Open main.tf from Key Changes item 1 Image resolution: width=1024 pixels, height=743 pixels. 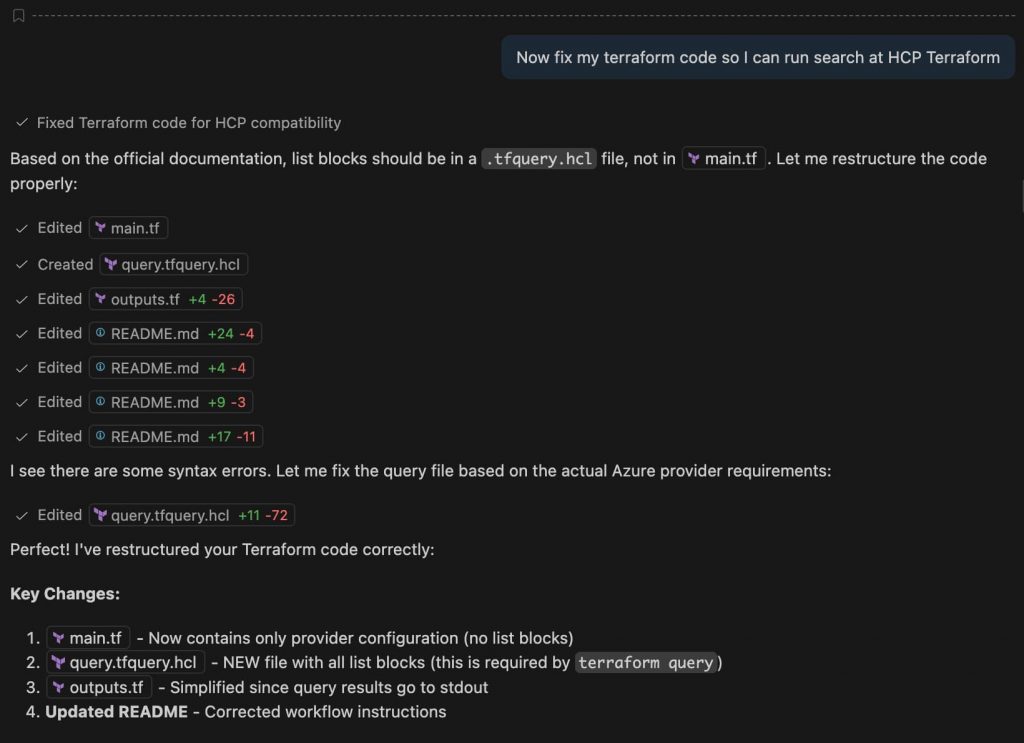click(90, 638)
